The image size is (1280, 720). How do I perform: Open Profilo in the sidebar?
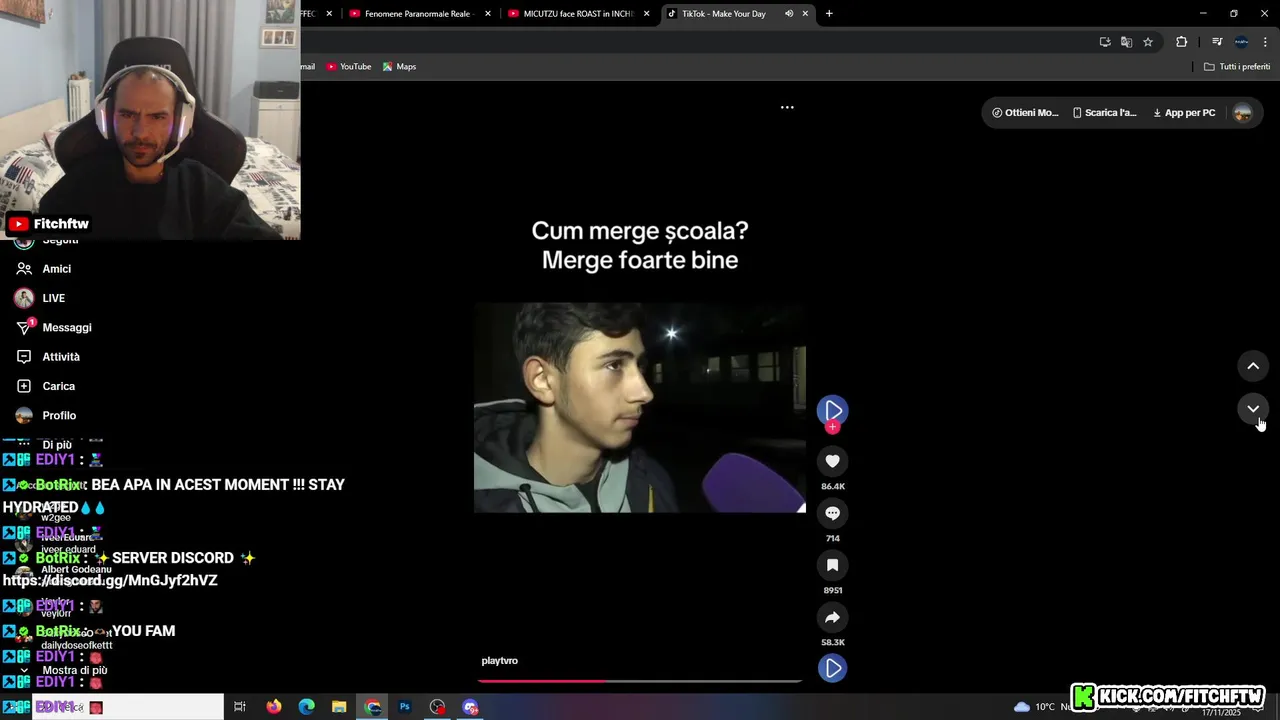click(59, 415)
